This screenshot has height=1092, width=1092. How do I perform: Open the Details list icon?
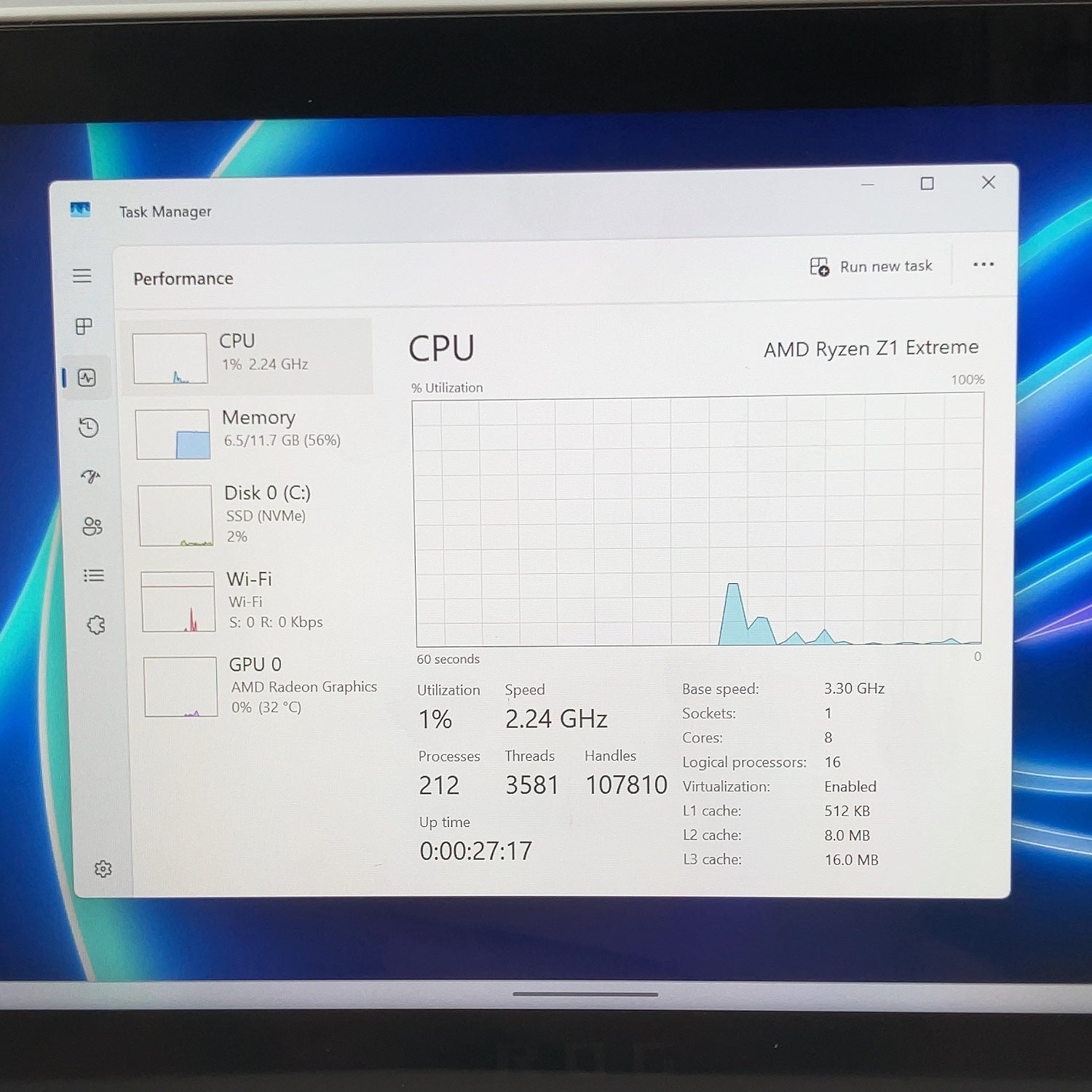pos(94,576)
